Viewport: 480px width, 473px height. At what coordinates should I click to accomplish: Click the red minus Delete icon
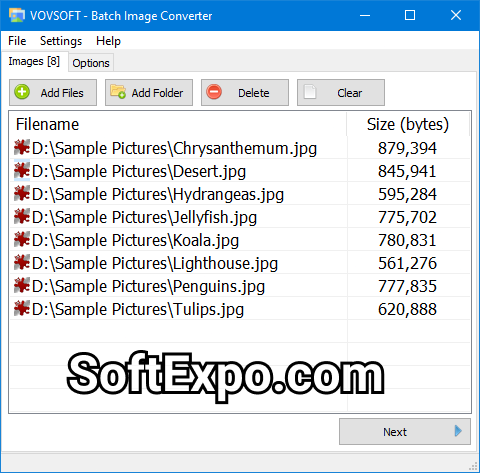tap(214, 92)
